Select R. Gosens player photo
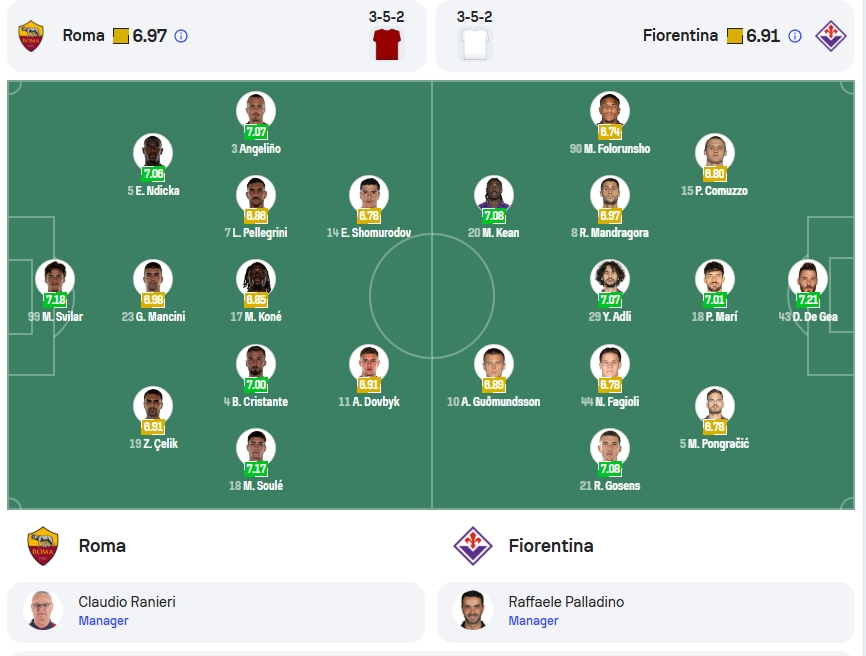This screenshot has width=866, height=656. tap(610, 447)
